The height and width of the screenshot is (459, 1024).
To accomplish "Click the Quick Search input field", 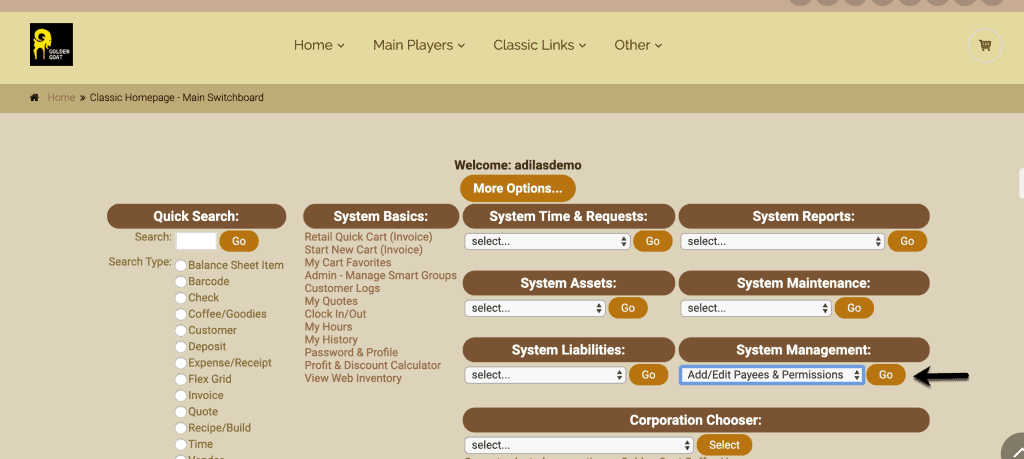I will (x=196, y=241).
